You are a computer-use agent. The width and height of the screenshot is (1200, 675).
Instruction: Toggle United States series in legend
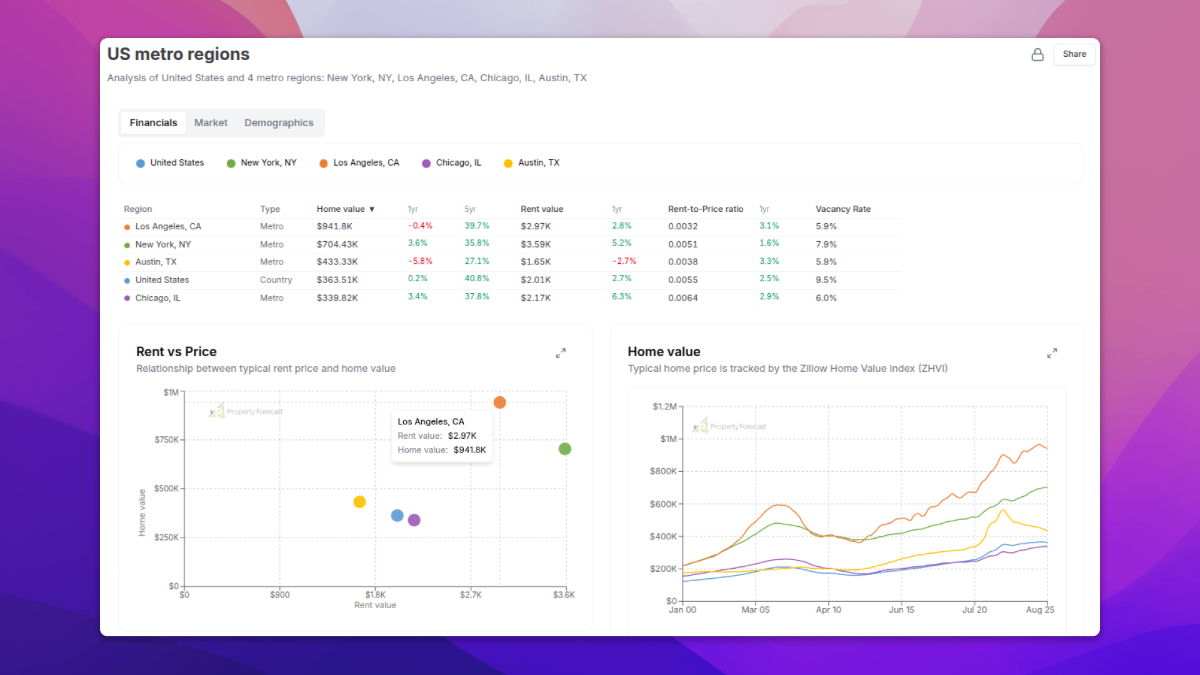coord(170,163)
